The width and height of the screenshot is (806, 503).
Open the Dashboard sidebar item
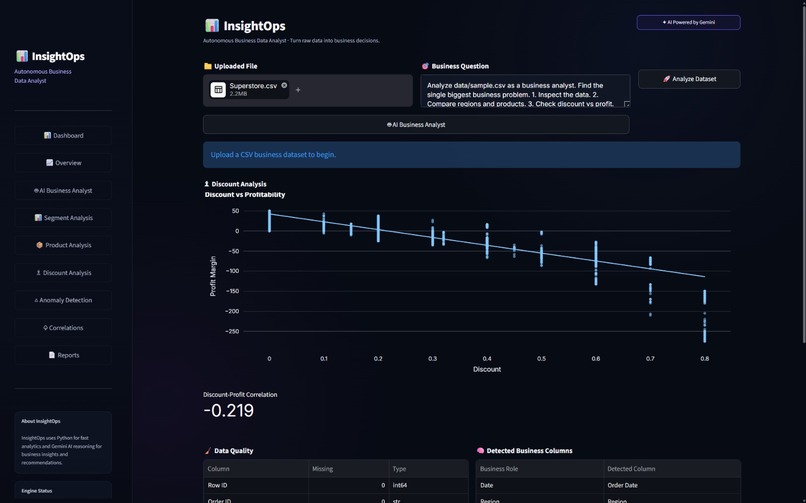(x=63, y=136)
